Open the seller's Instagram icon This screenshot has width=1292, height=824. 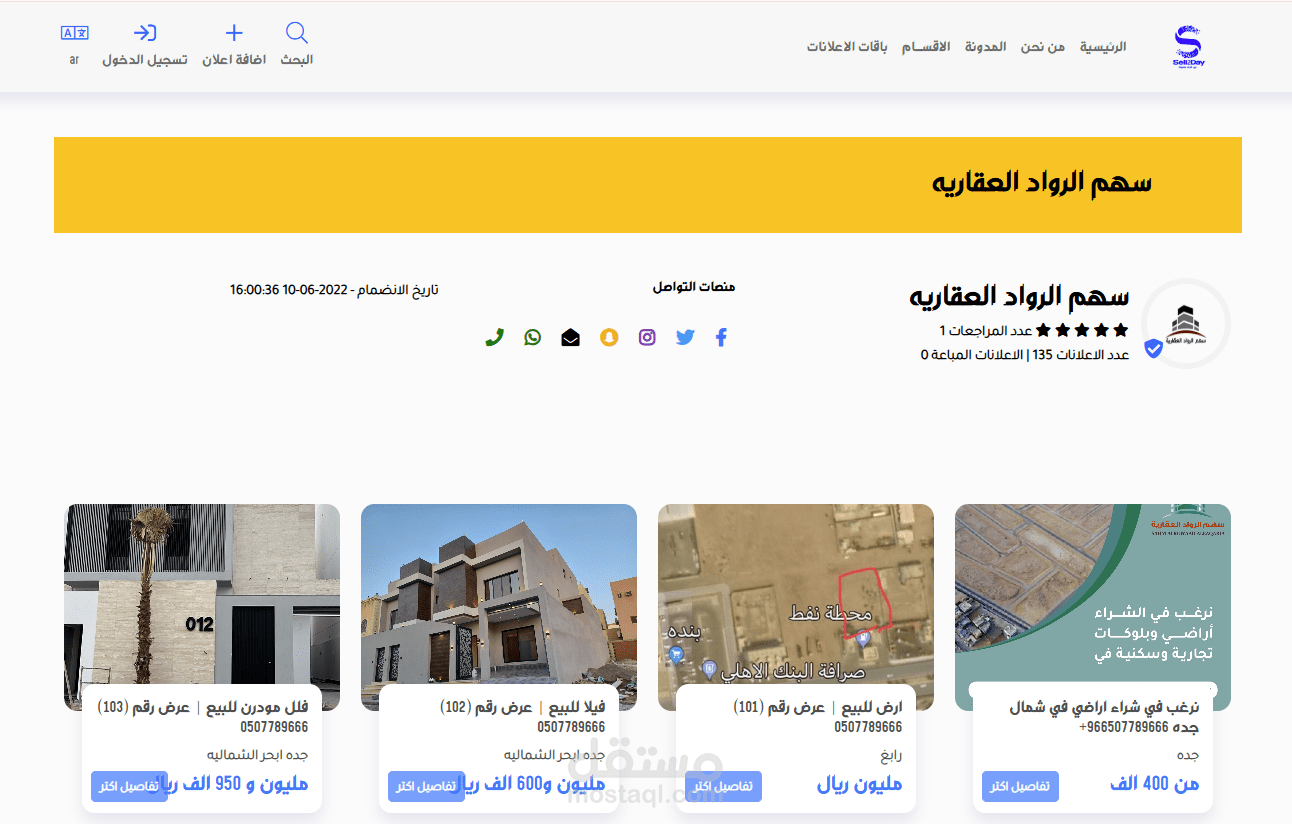[x=647, y=338]
